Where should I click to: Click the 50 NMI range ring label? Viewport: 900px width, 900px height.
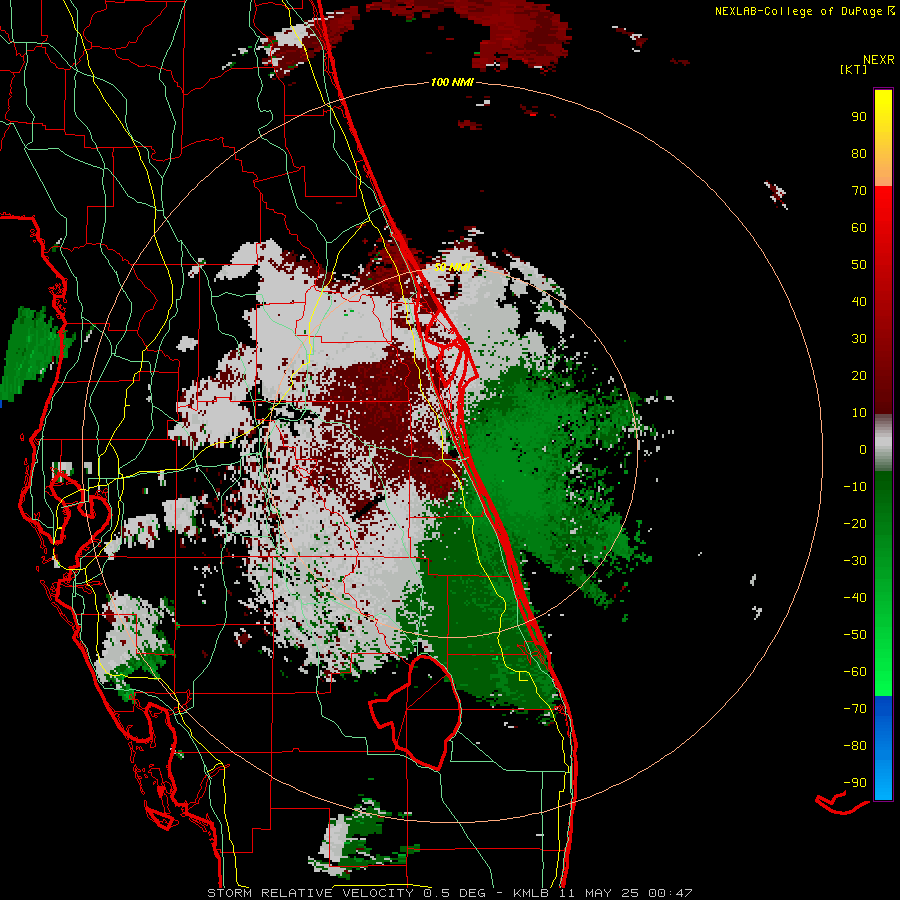pos(452,267)
